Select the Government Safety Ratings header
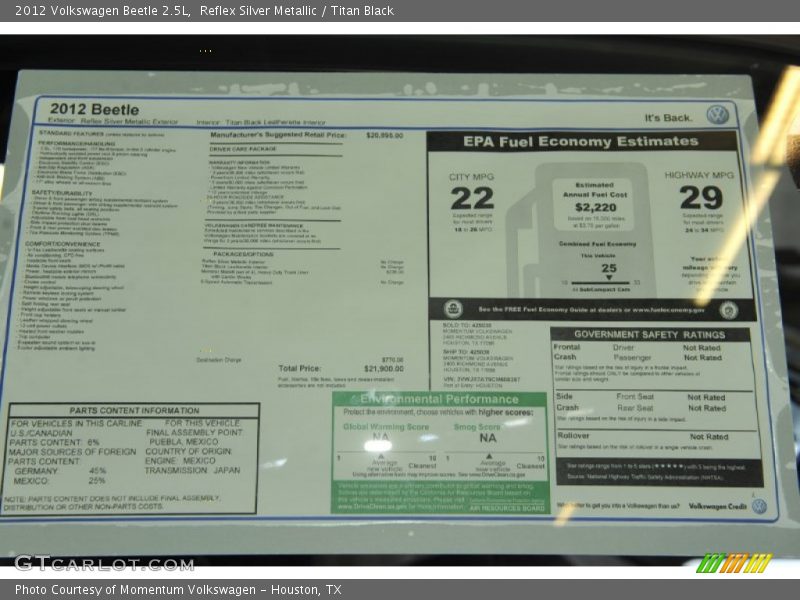This screenshot has width=800, height=600. click(x=649, y=335)
